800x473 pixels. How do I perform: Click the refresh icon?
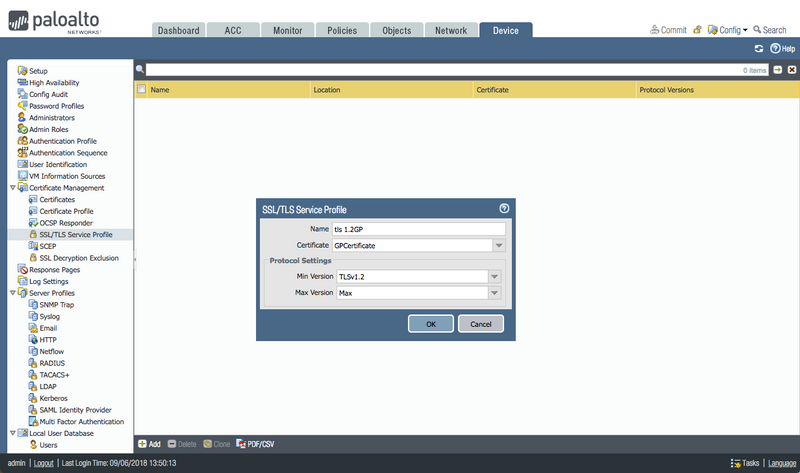pyautogui.click(x=759, y=48)
